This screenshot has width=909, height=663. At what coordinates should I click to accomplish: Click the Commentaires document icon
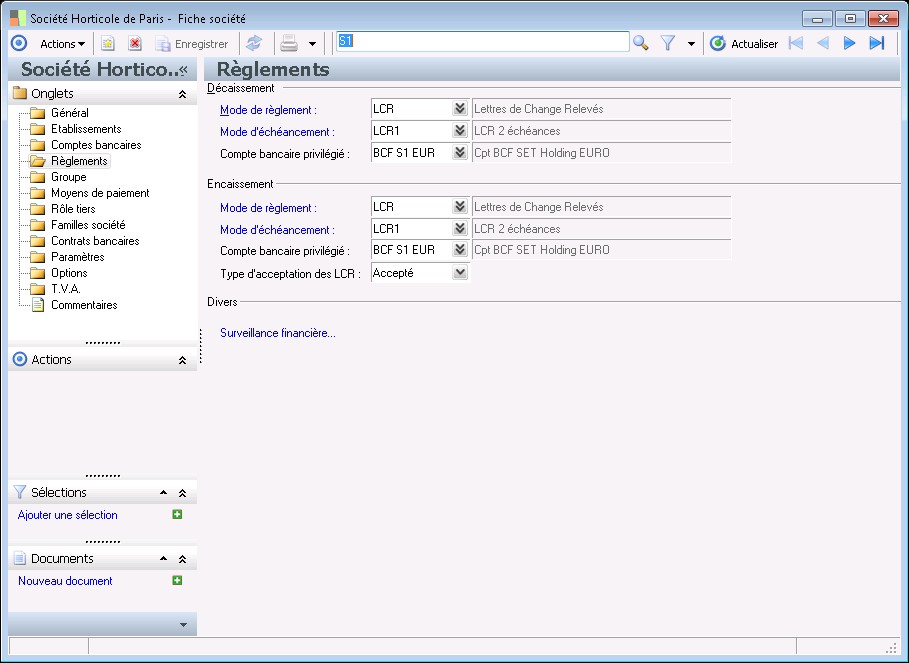38,305
